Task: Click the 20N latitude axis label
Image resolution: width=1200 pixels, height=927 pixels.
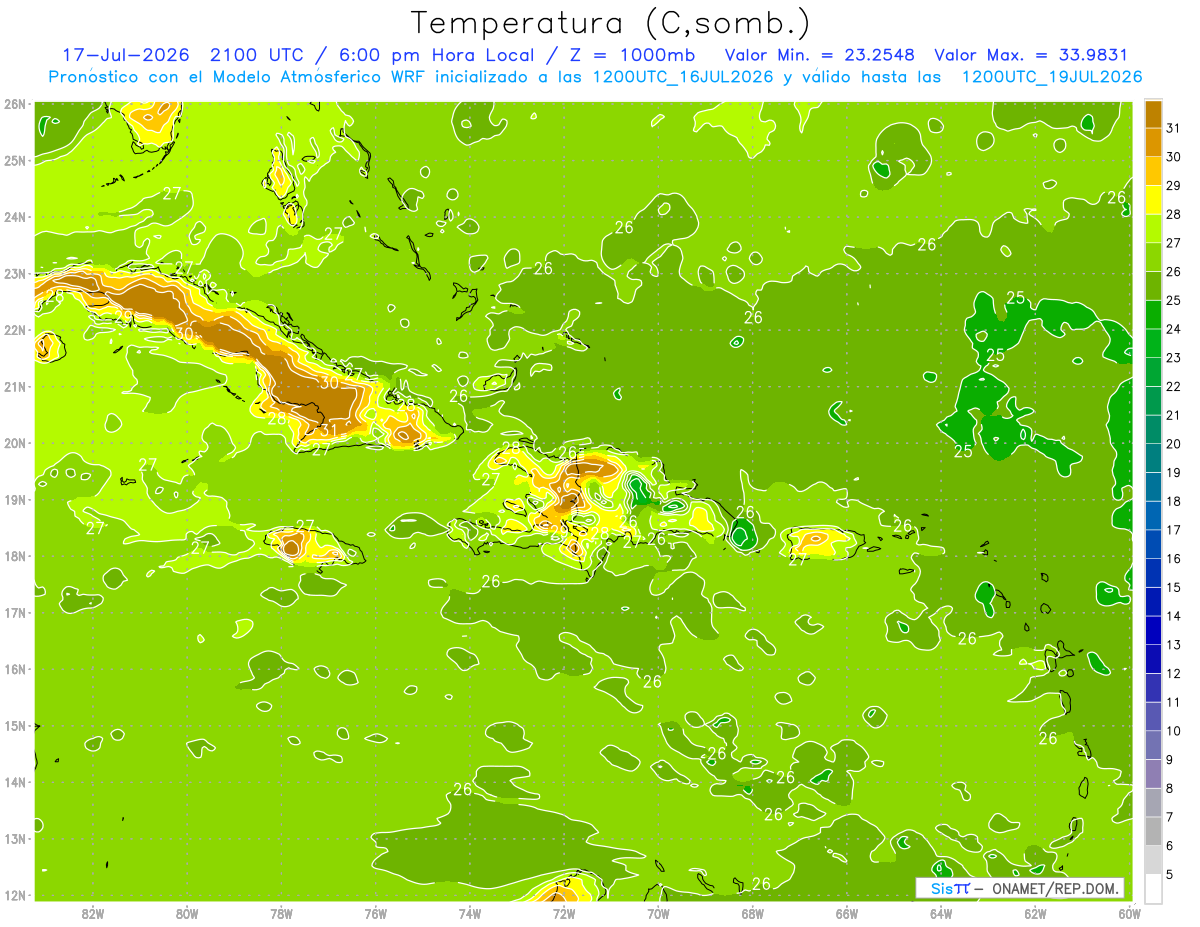Action: point(15,443)
